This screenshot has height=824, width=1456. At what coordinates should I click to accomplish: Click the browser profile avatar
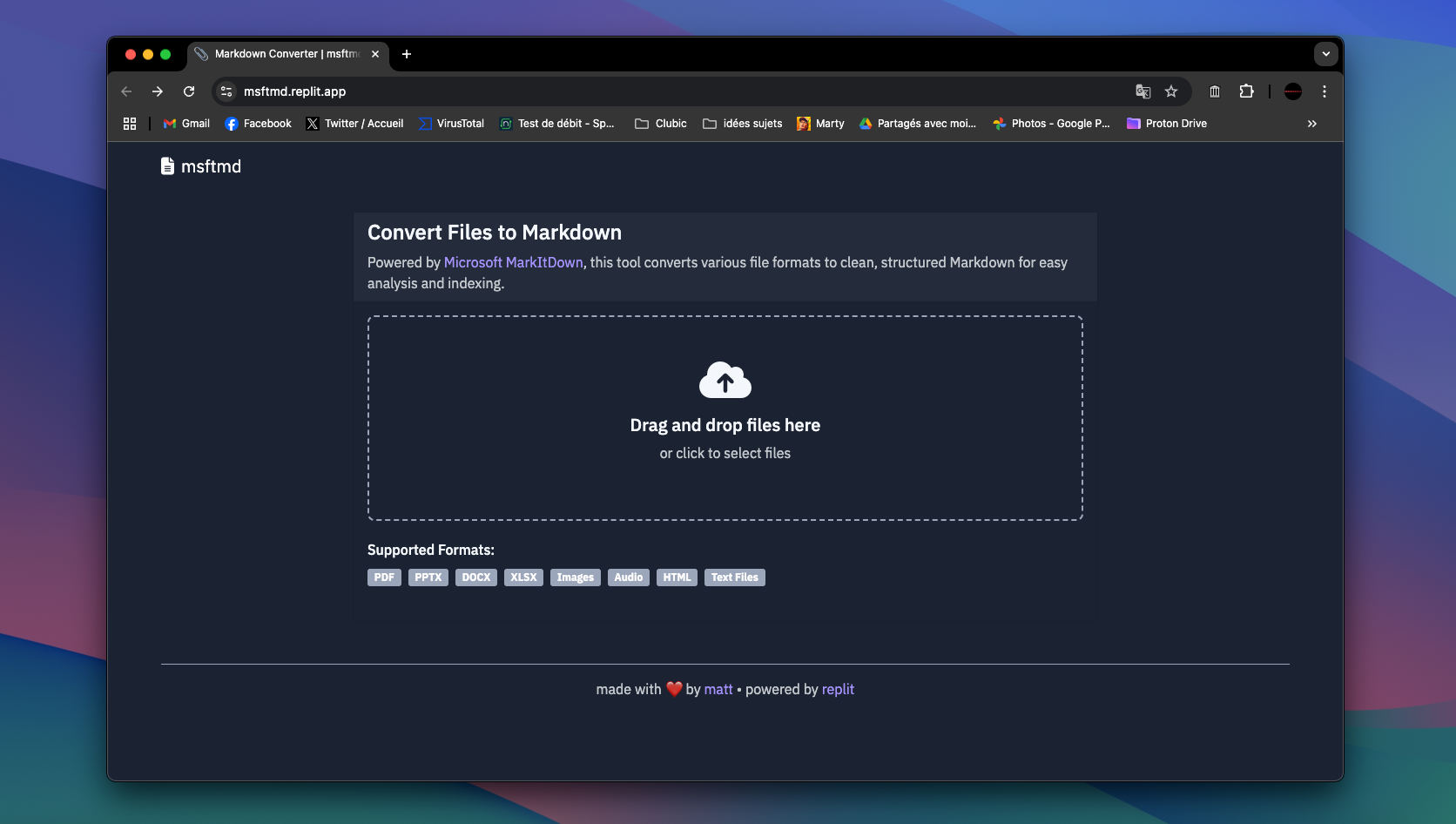coord(1292,91)
